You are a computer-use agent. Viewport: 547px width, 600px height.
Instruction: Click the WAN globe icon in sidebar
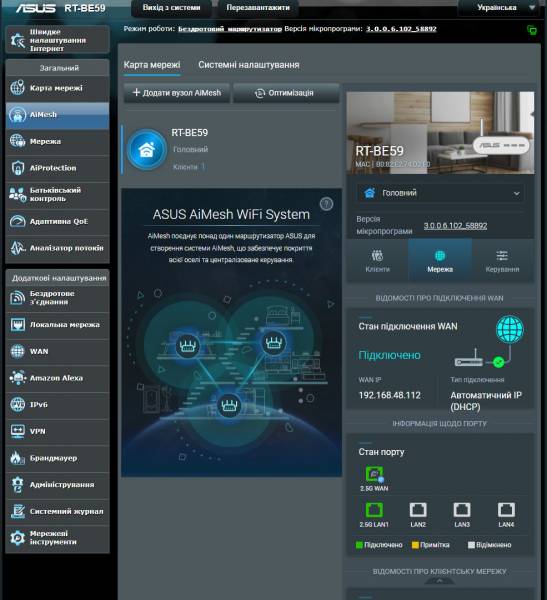(17, 351)
